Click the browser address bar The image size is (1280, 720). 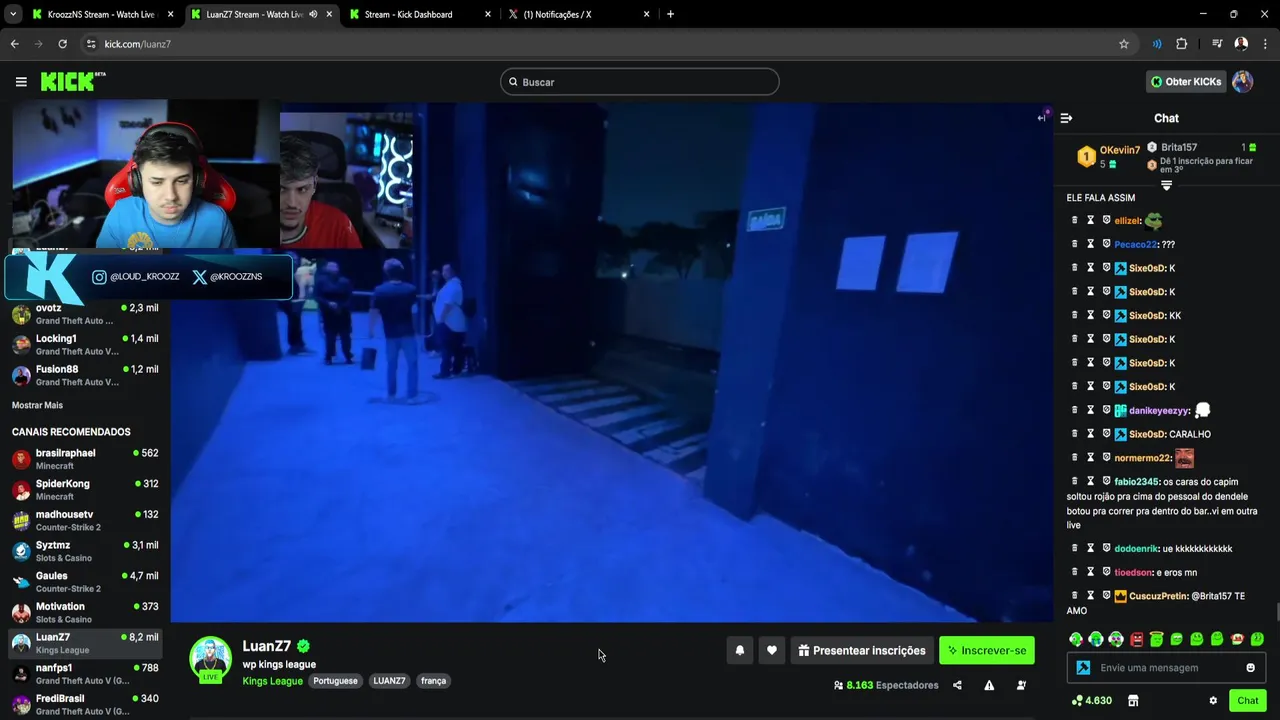coord(600,44)
